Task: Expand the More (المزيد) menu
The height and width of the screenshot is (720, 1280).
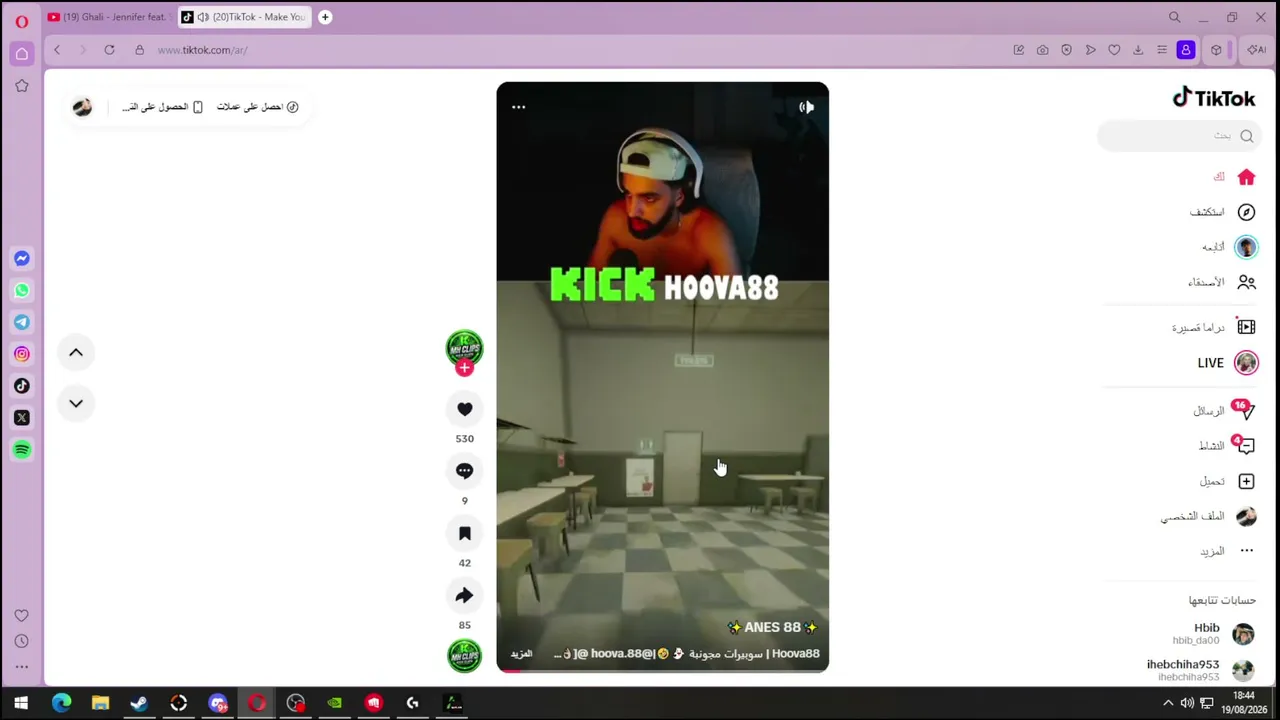Action: pos(1227,551)
